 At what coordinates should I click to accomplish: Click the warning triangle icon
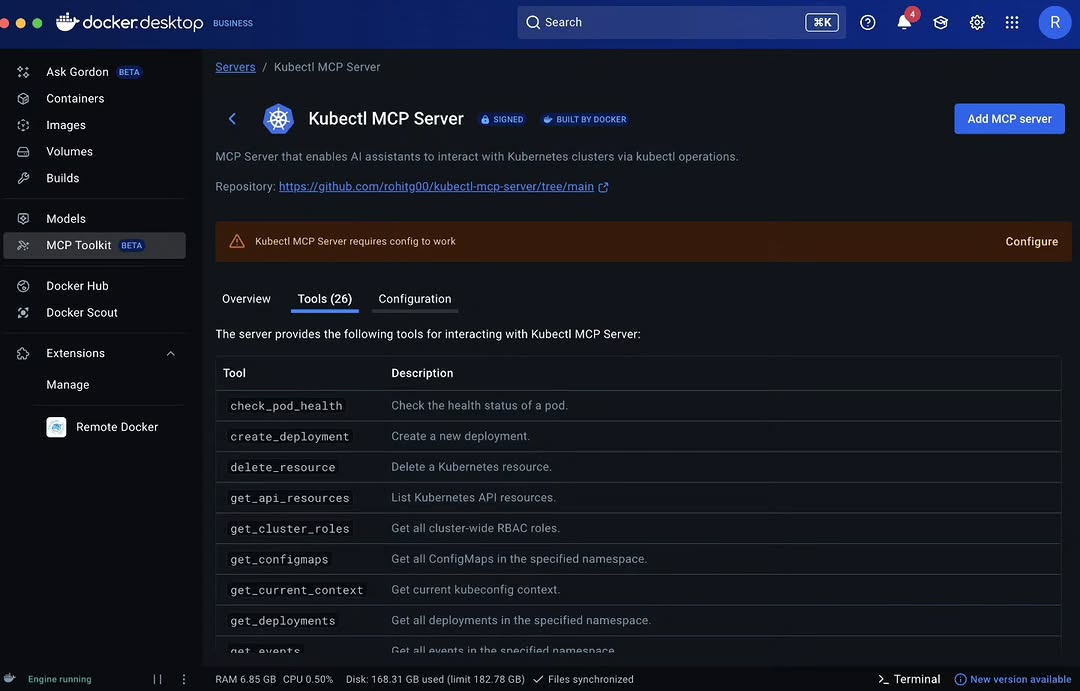[237, 241]
